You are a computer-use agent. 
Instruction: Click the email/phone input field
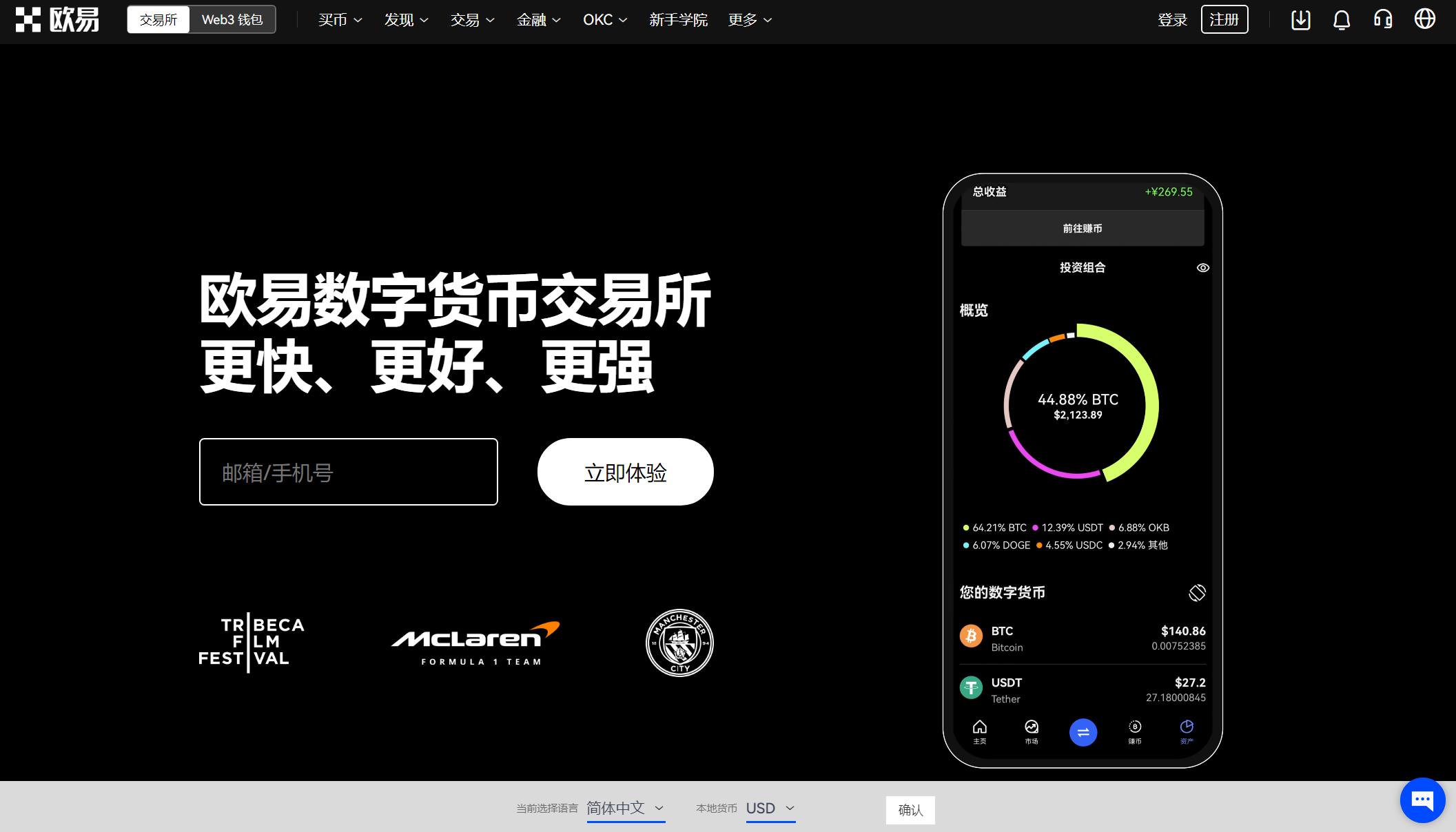click(x=348, y=471)
